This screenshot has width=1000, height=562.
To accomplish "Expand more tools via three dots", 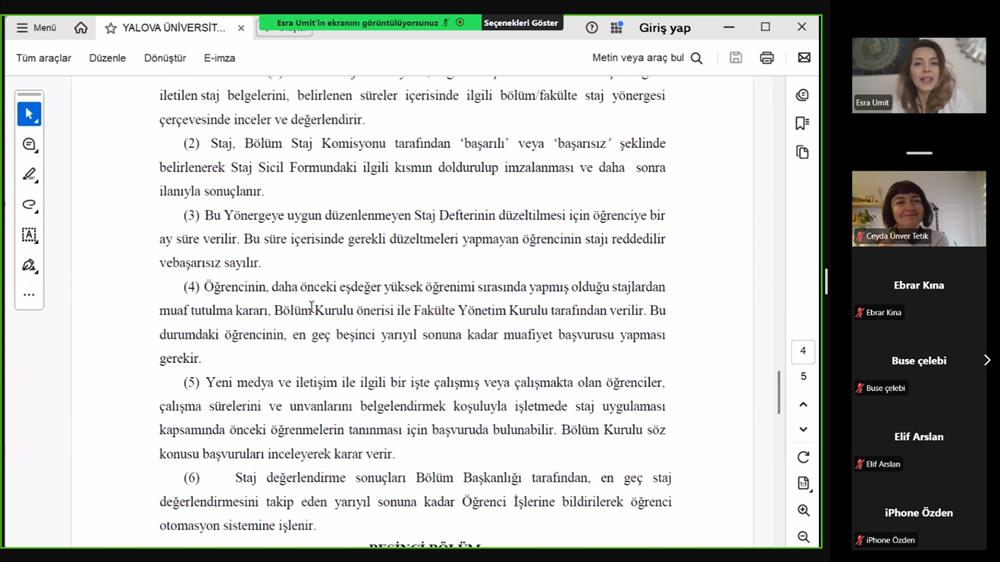I will click(x=29, y=295).
